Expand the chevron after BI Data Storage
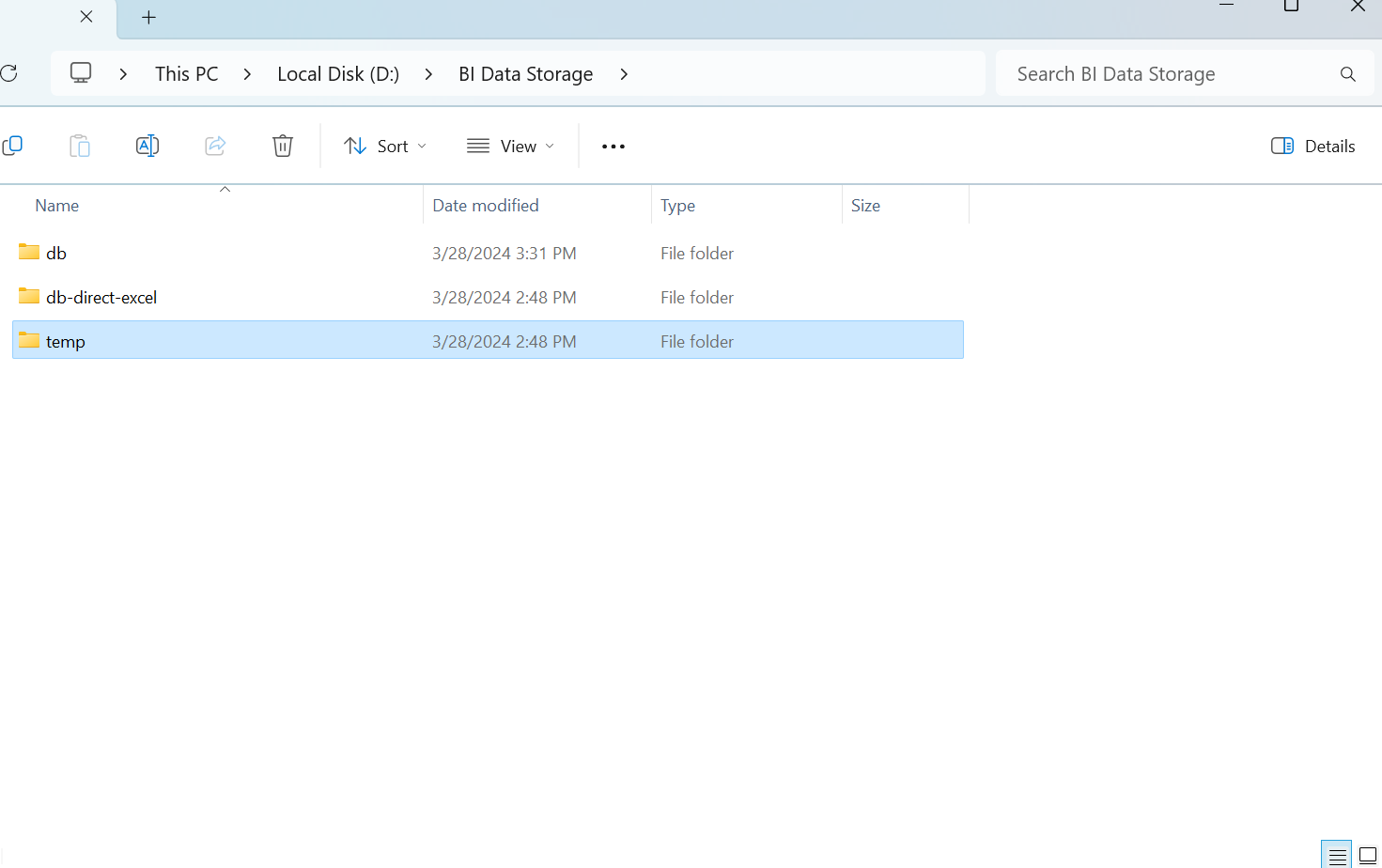Screen dimensions: 1382x868 (624, 73)
